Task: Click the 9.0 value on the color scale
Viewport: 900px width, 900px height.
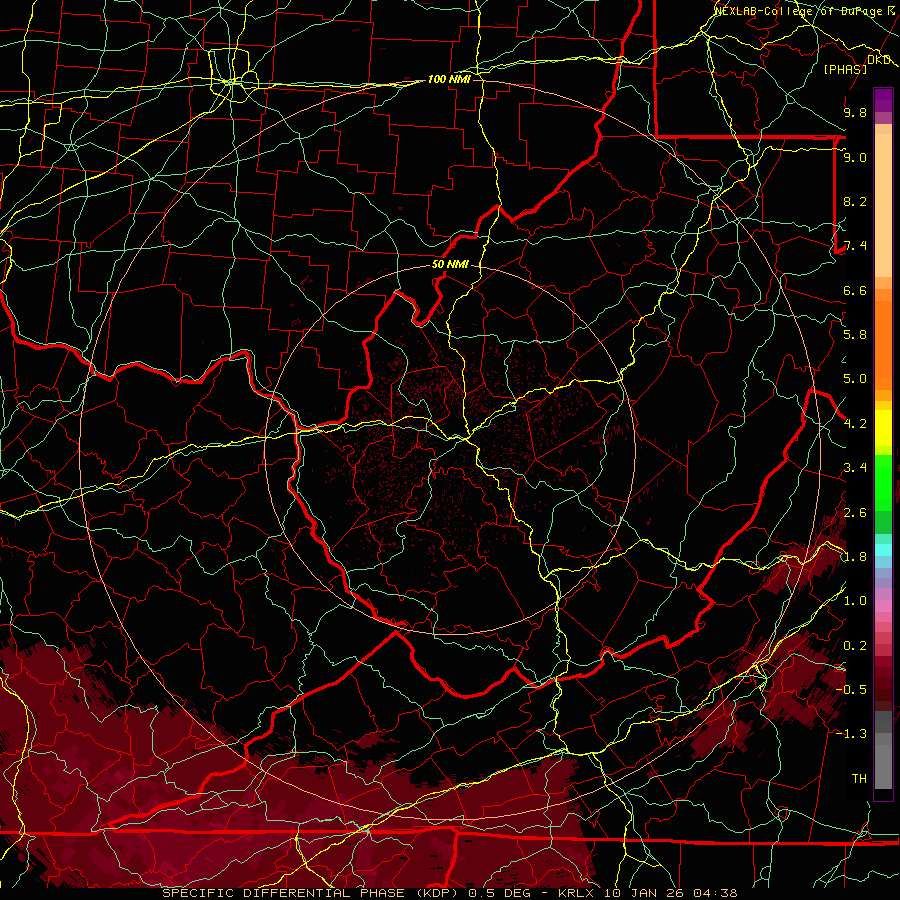Action: tap(855, 157)
